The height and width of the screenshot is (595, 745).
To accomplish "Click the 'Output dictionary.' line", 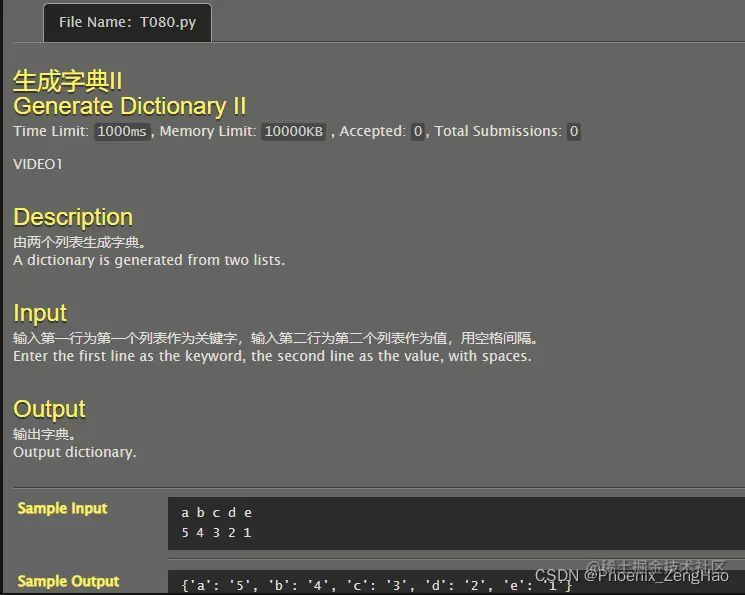I will click(x=75, y=452).
